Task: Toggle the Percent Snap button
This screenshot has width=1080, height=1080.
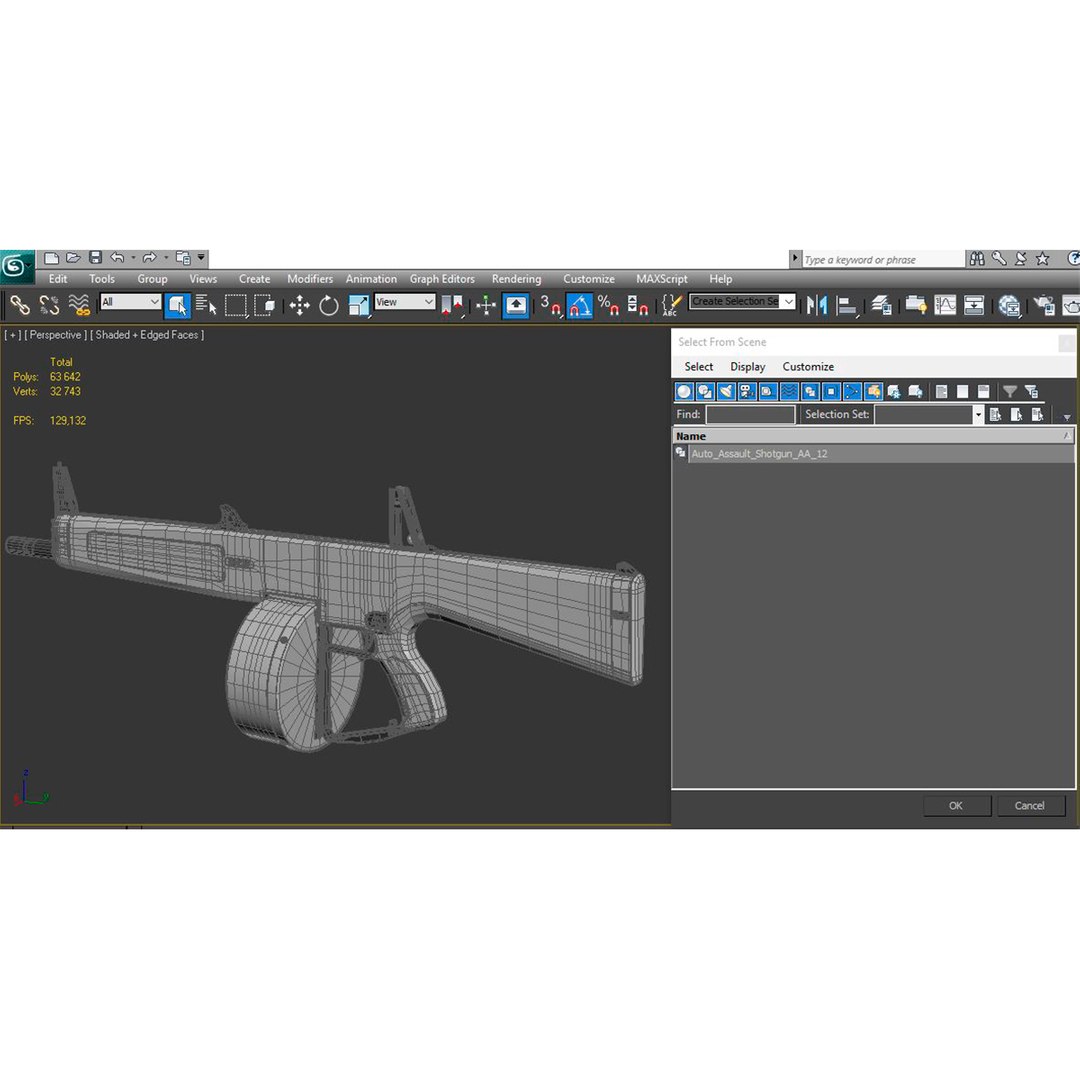Action: pos(608,305)
